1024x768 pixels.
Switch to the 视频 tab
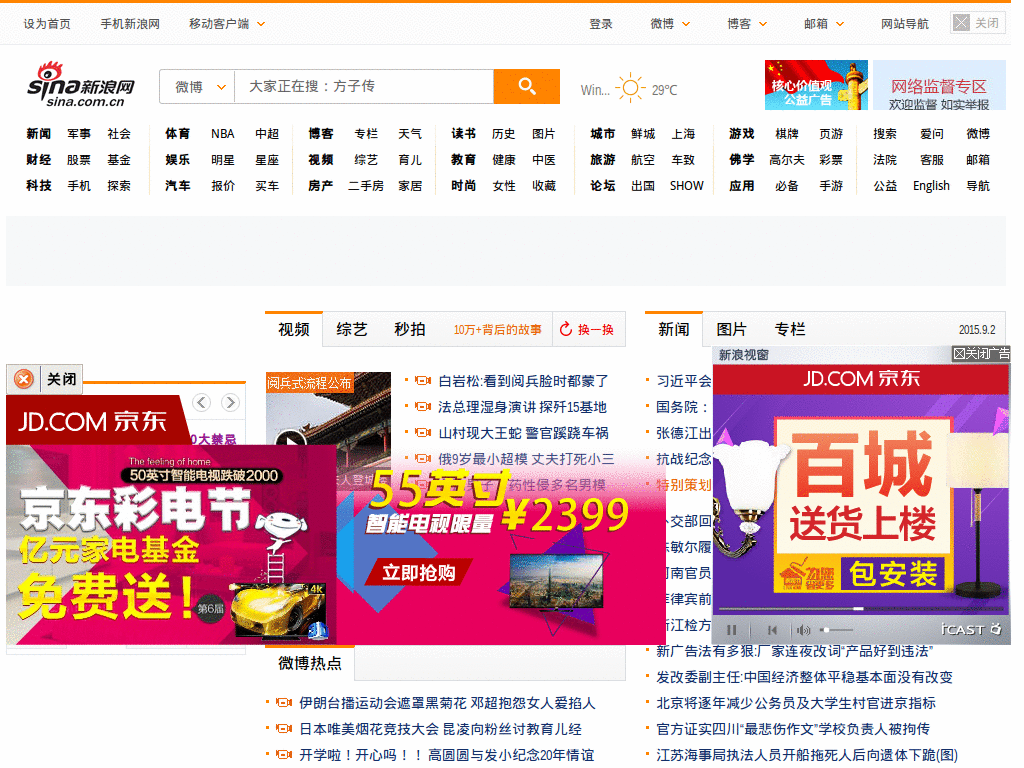click(x=294, y=329)
